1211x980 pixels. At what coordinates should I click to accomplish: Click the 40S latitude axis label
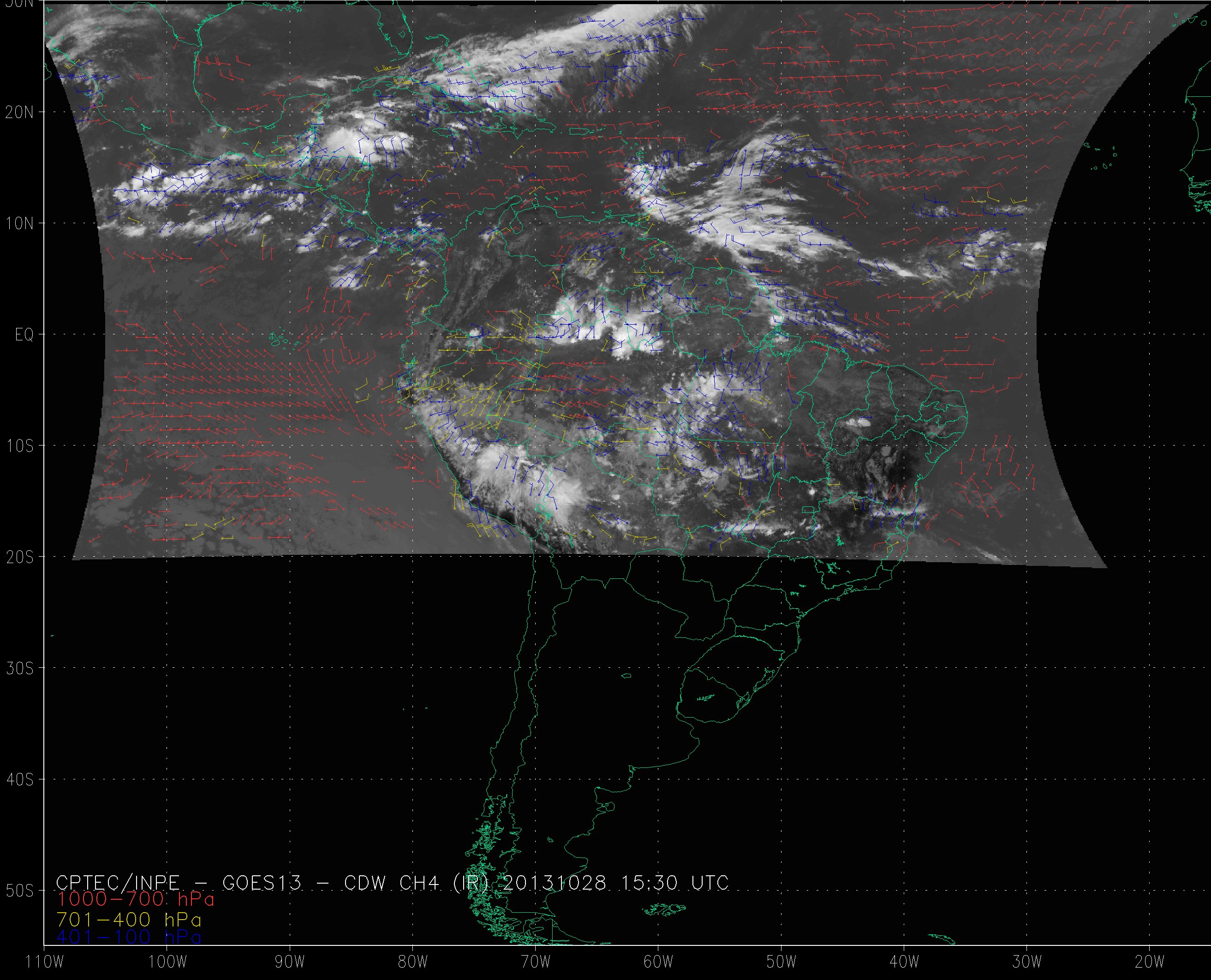pyautogui.click(x=20, y=779)
